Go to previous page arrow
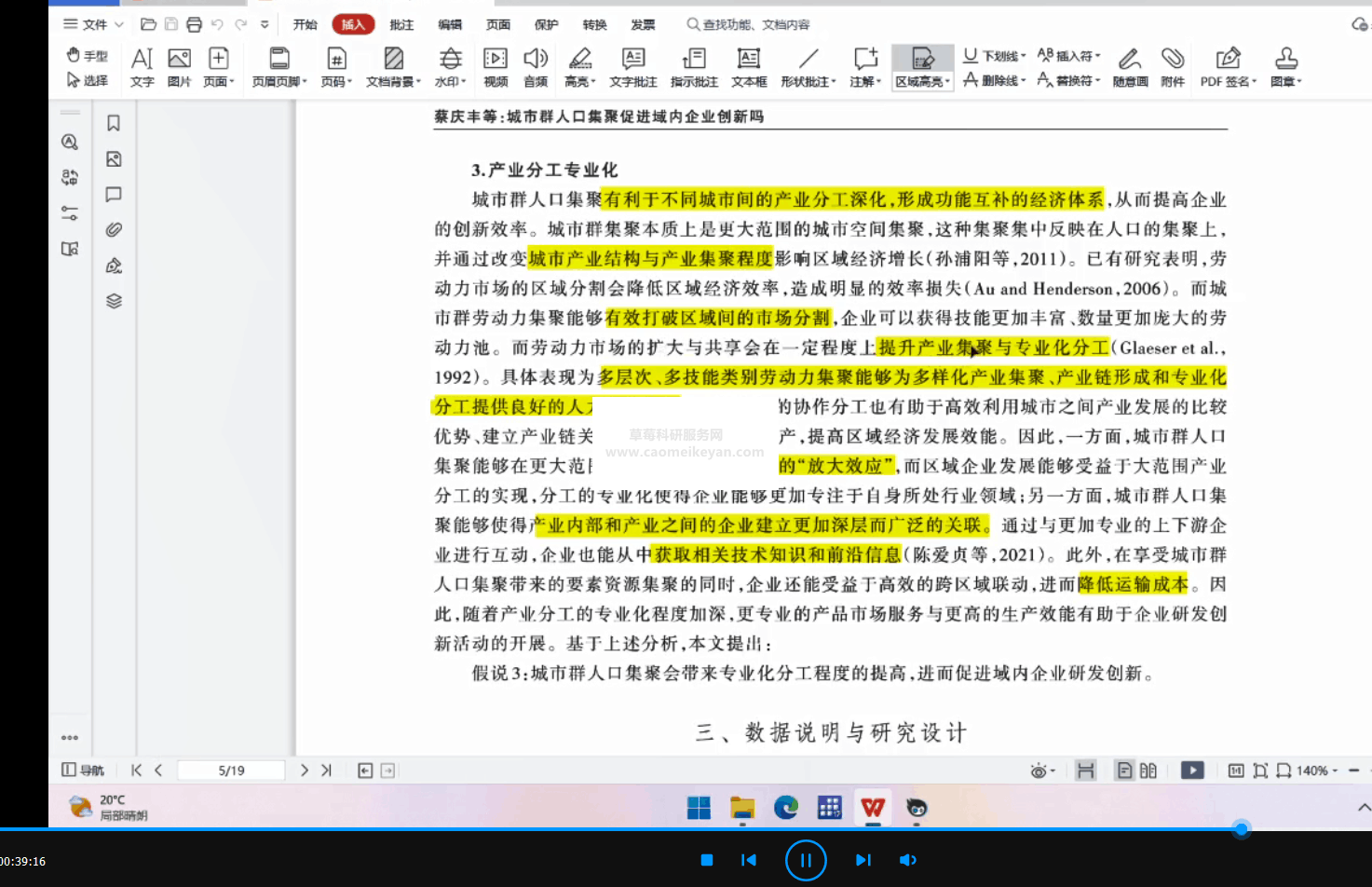Viewport: 1372px width, 887px height. (x=158, y=771)
